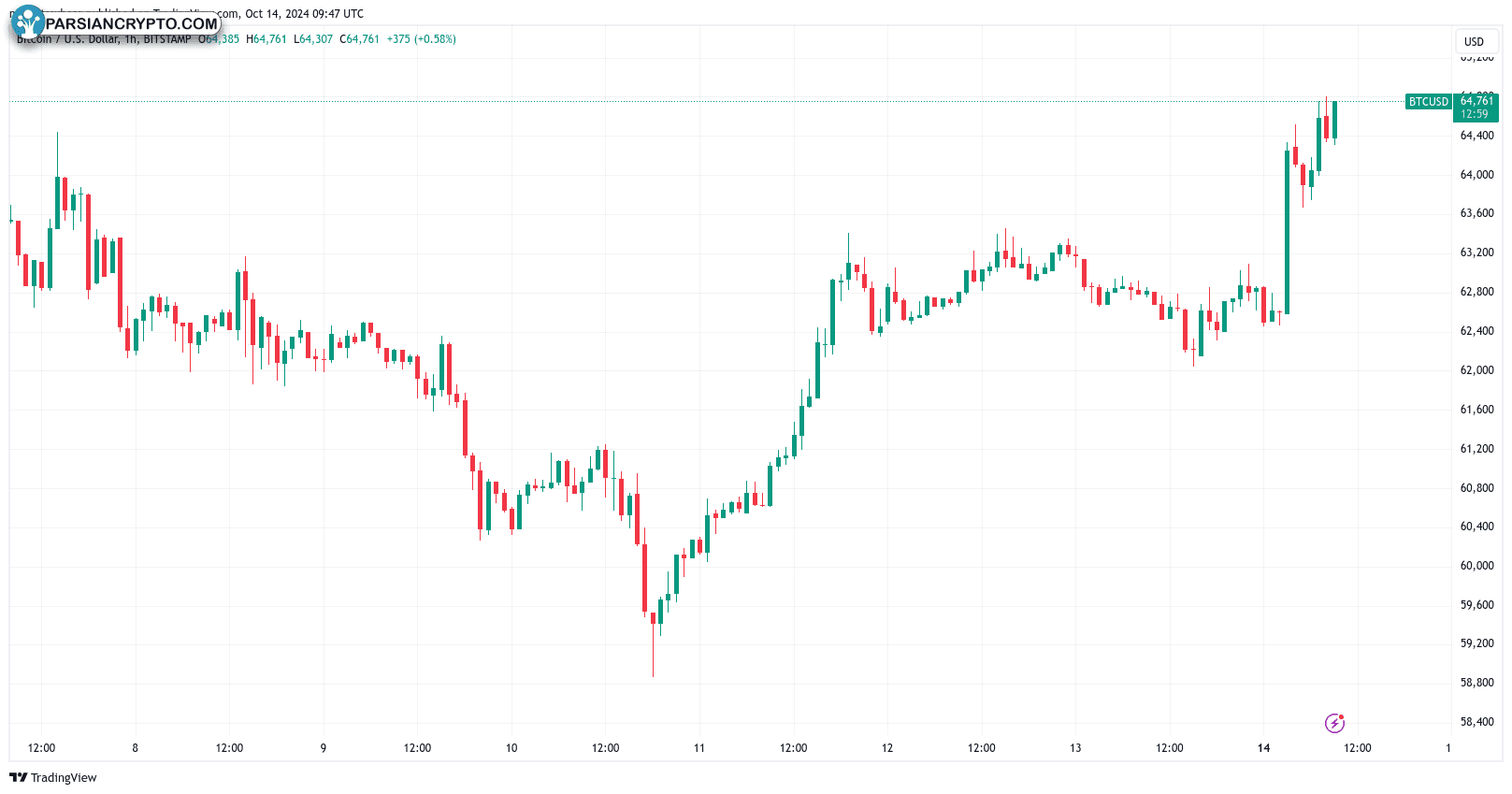The image size is (1512, 794).
Task: Click the 62,800 price axis label
Action: pos(1476,292)
